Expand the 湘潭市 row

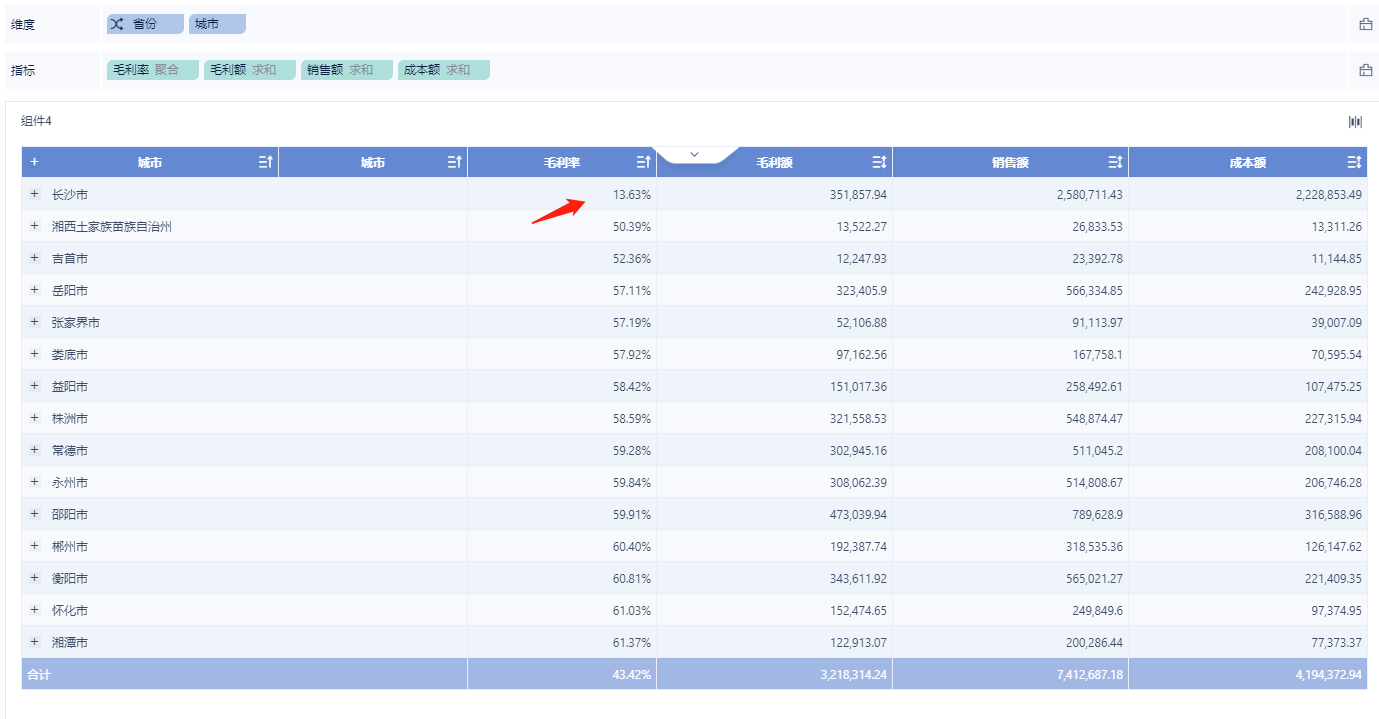tap(35, 642)
